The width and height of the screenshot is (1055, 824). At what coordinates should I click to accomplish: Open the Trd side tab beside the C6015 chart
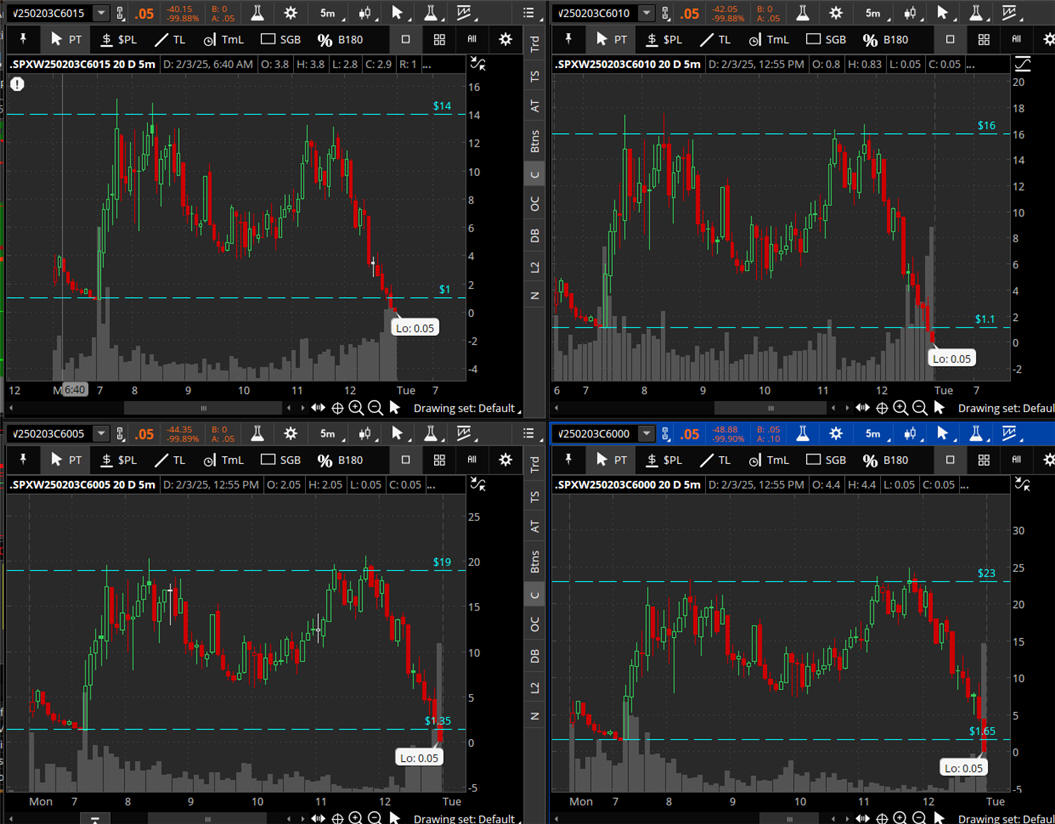535,45
